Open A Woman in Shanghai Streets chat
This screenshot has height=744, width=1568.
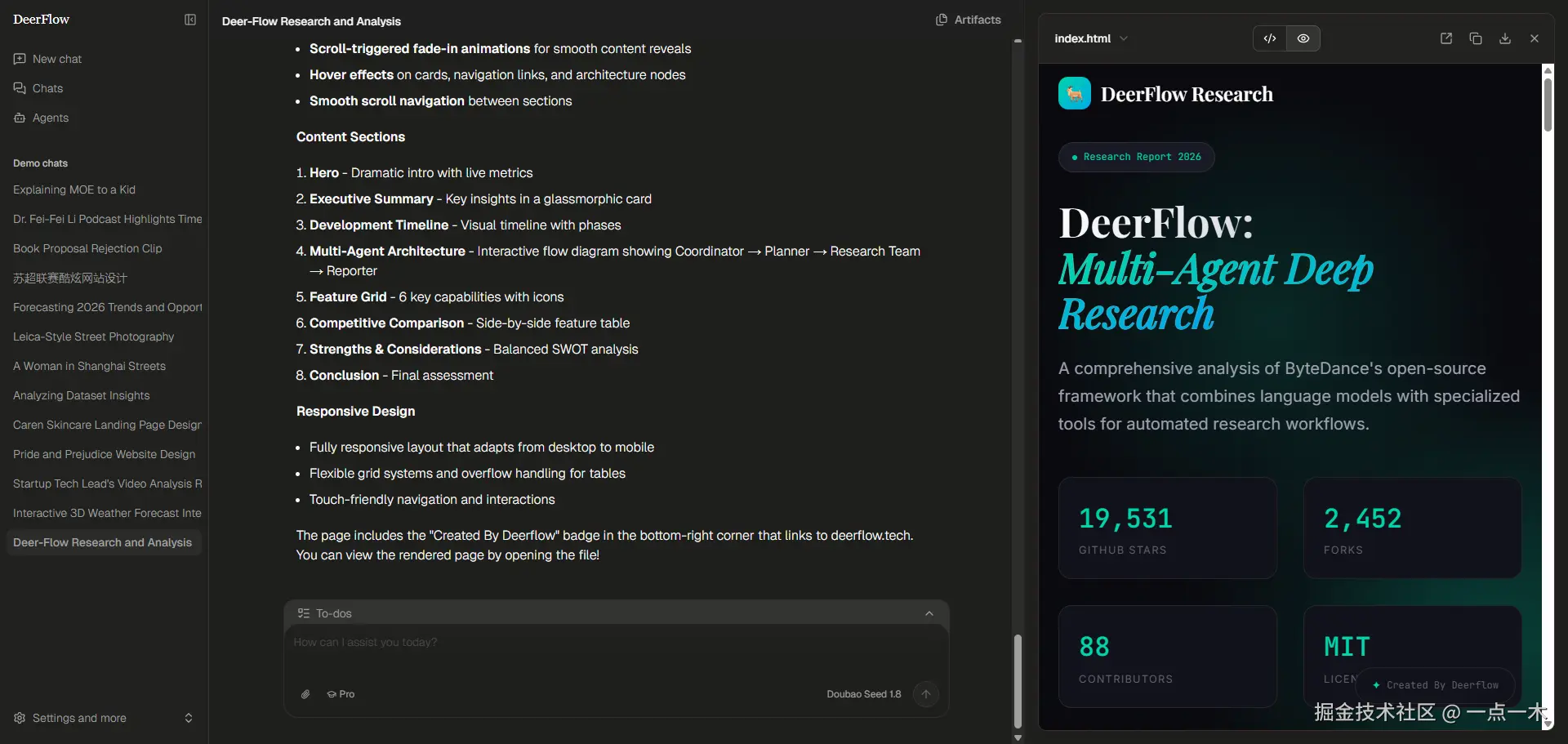(104, 366)
